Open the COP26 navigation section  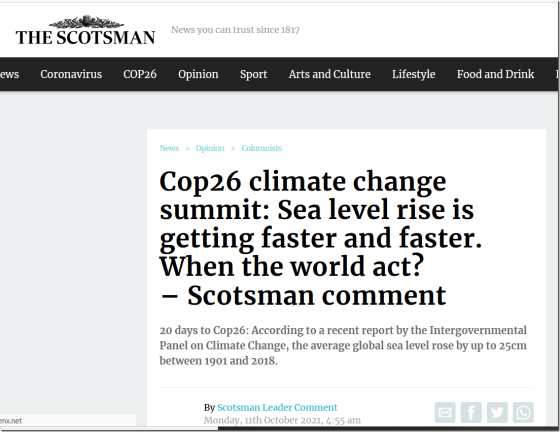coord(140,74)
